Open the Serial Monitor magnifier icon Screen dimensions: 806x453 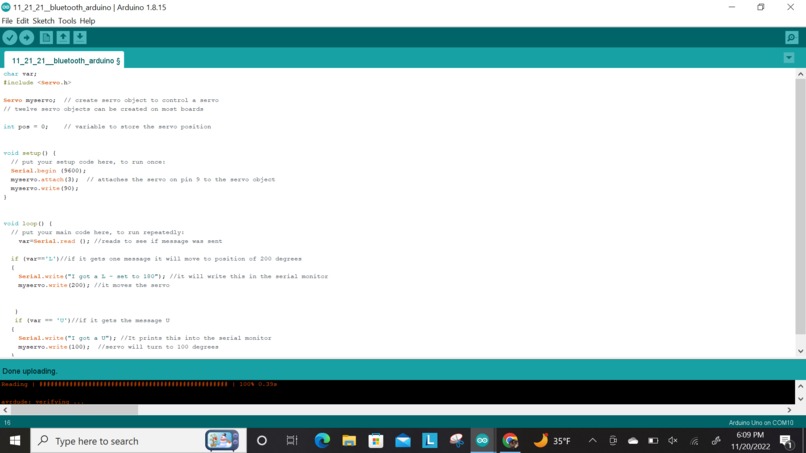[792, 38]
